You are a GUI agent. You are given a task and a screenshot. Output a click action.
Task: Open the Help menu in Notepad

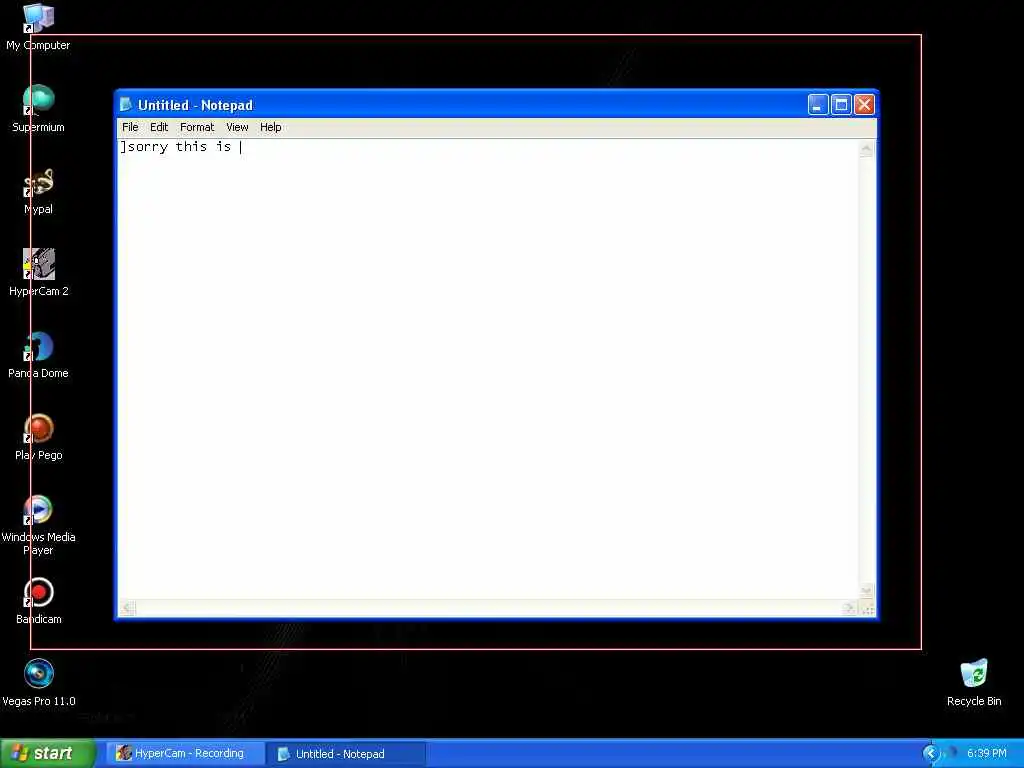(x=270, y=127)
